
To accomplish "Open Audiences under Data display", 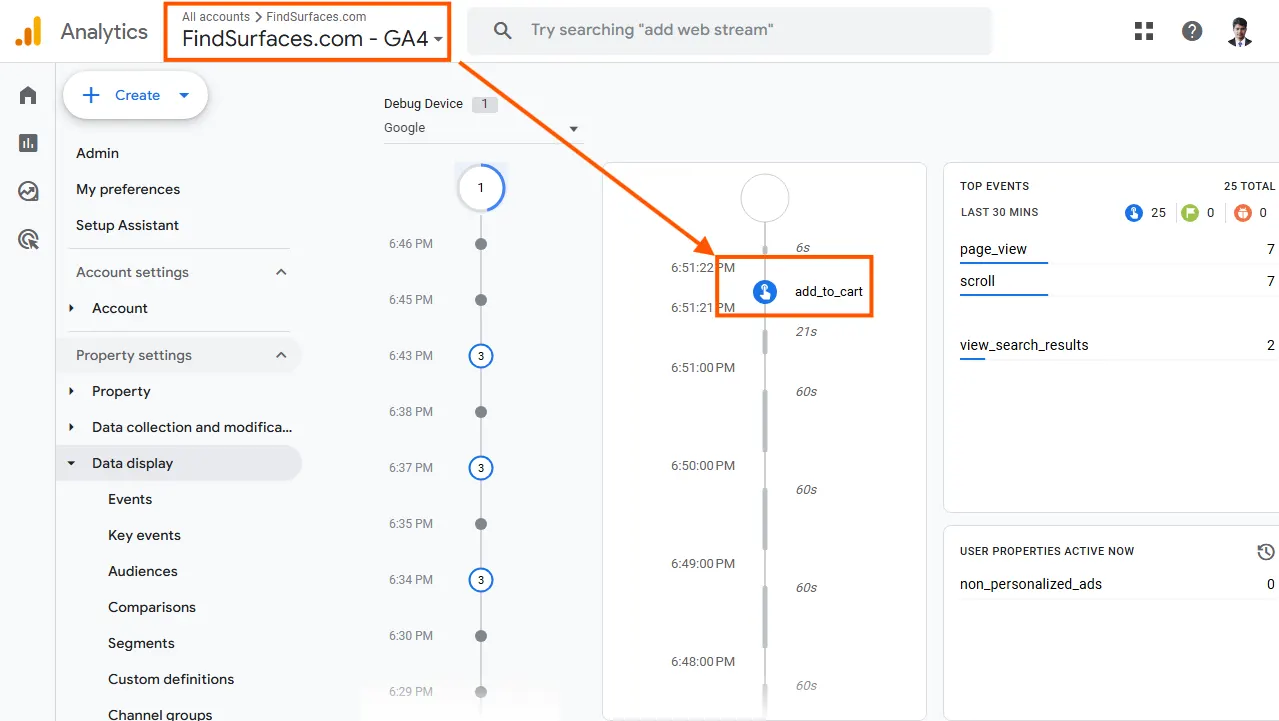I will coord(143,571).
